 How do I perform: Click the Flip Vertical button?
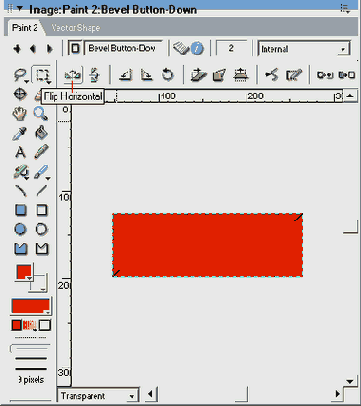pyautogui.click(x=95, y=75)
